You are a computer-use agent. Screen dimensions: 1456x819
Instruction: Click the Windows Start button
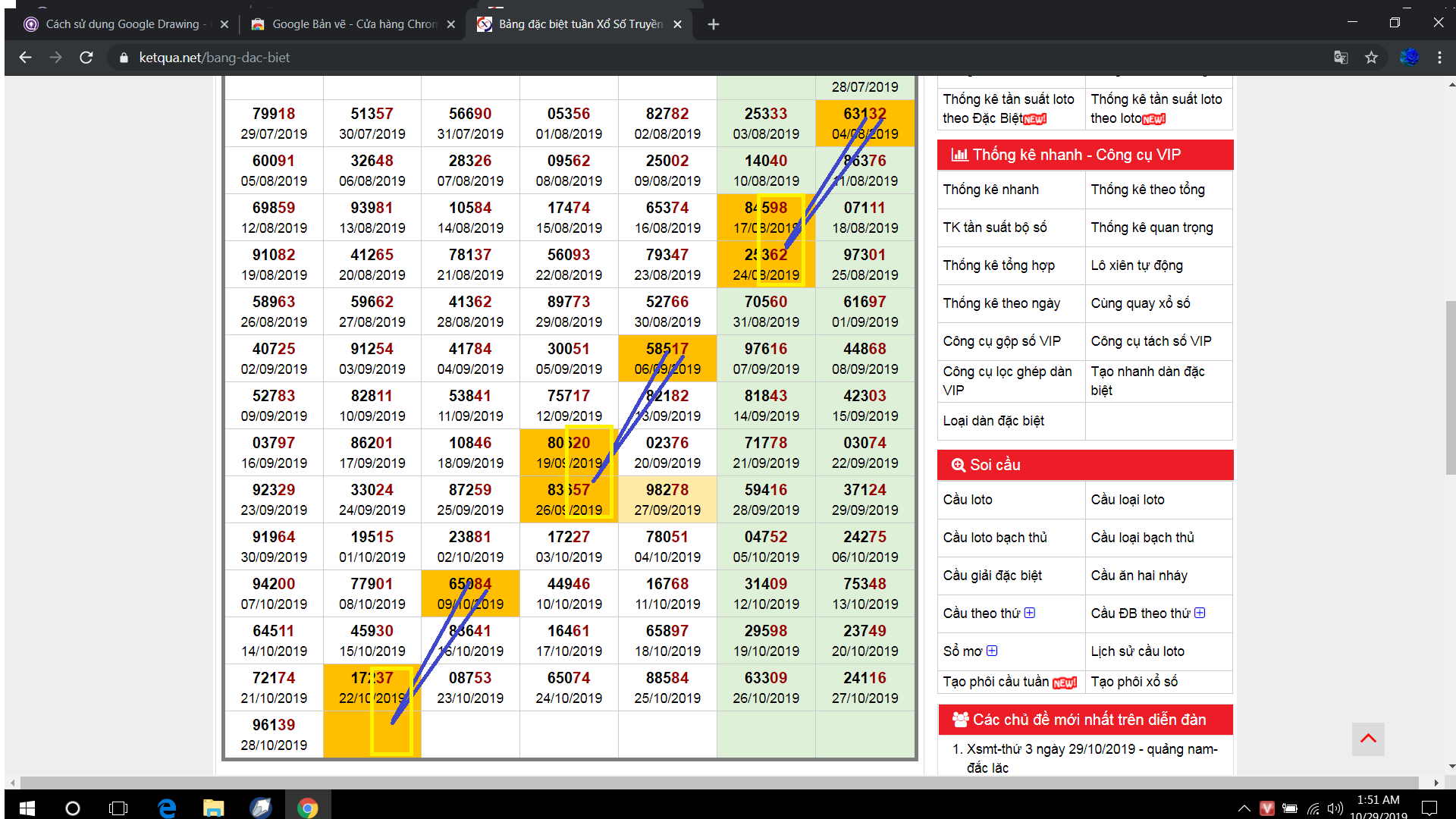coord(27,808)
